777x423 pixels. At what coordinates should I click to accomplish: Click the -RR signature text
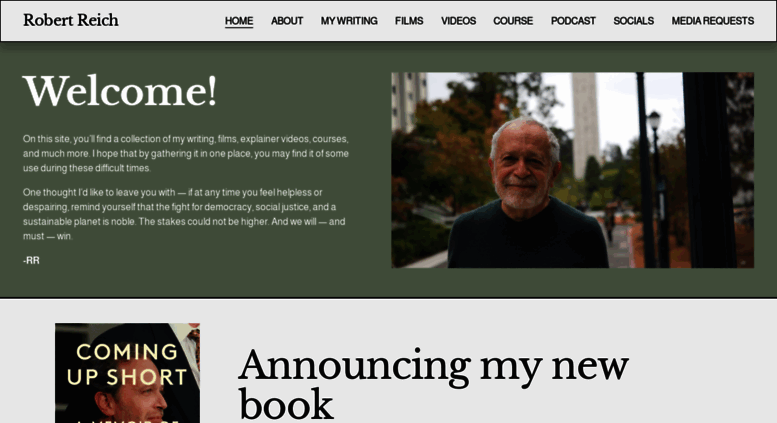31,261
